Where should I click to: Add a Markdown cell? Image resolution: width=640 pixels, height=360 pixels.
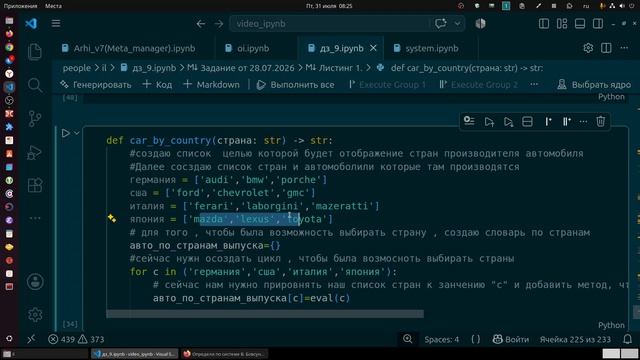[x=211, y=84]
